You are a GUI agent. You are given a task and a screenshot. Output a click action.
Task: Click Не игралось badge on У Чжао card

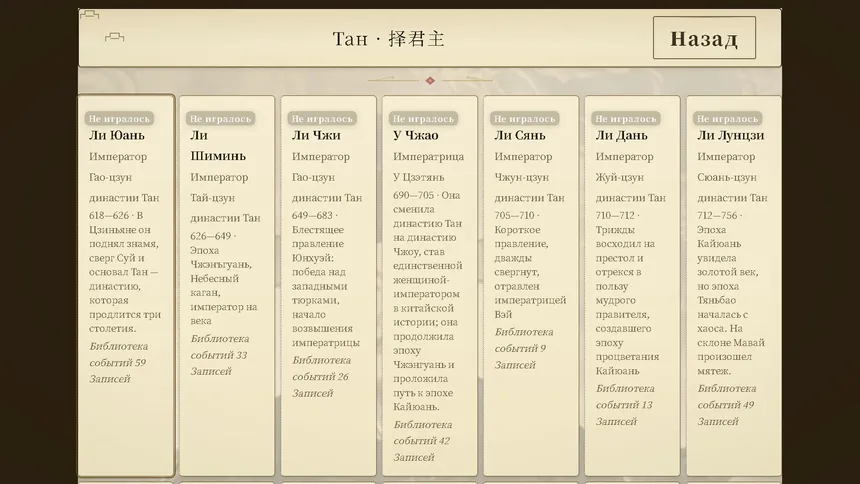(x=423, y=119)
